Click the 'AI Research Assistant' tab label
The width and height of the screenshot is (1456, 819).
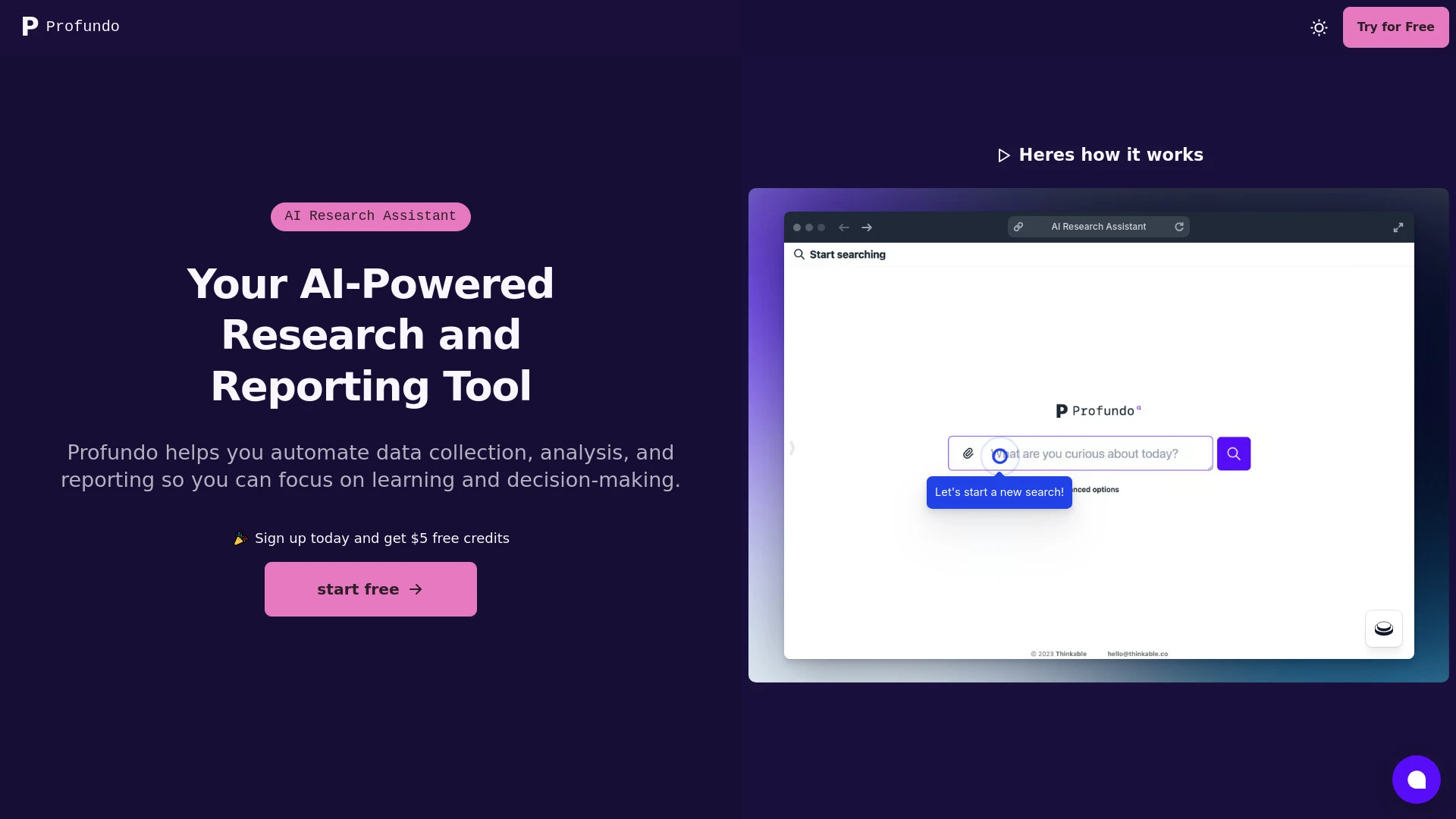click(370, 216)
